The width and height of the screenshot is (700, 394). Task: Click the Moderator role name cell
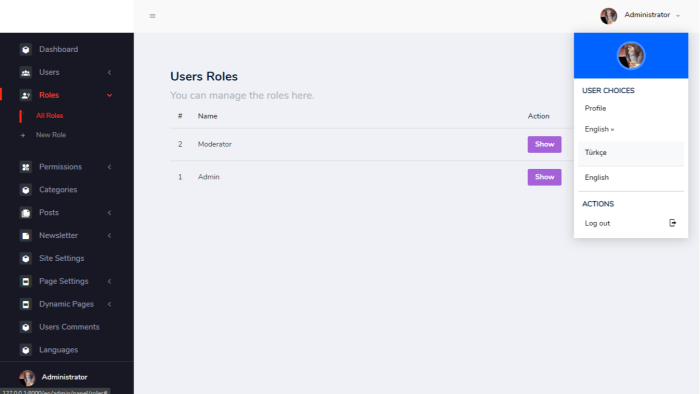coord(215,145)
